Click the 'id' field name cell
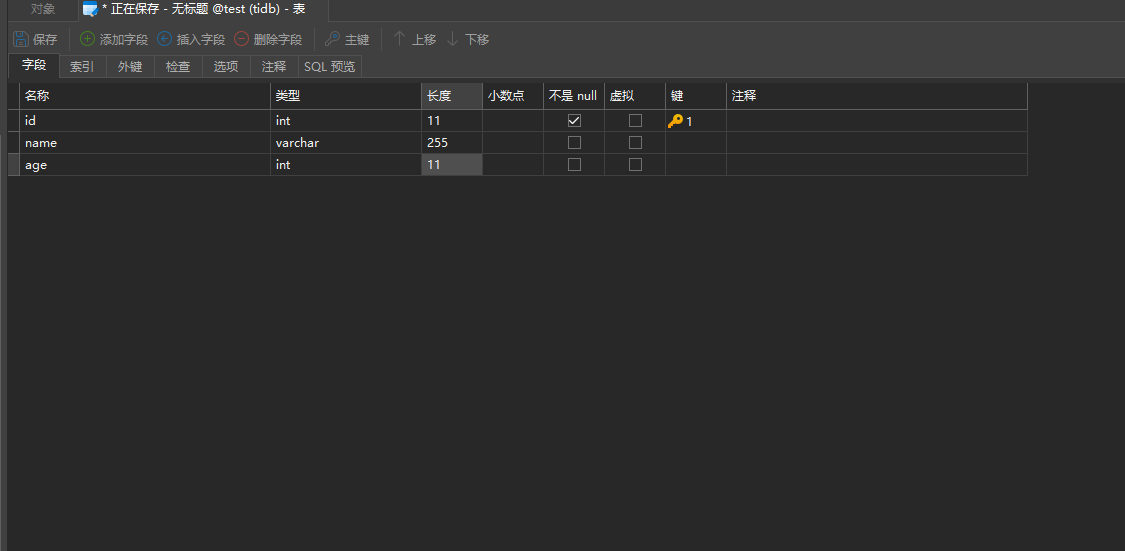 145,121
